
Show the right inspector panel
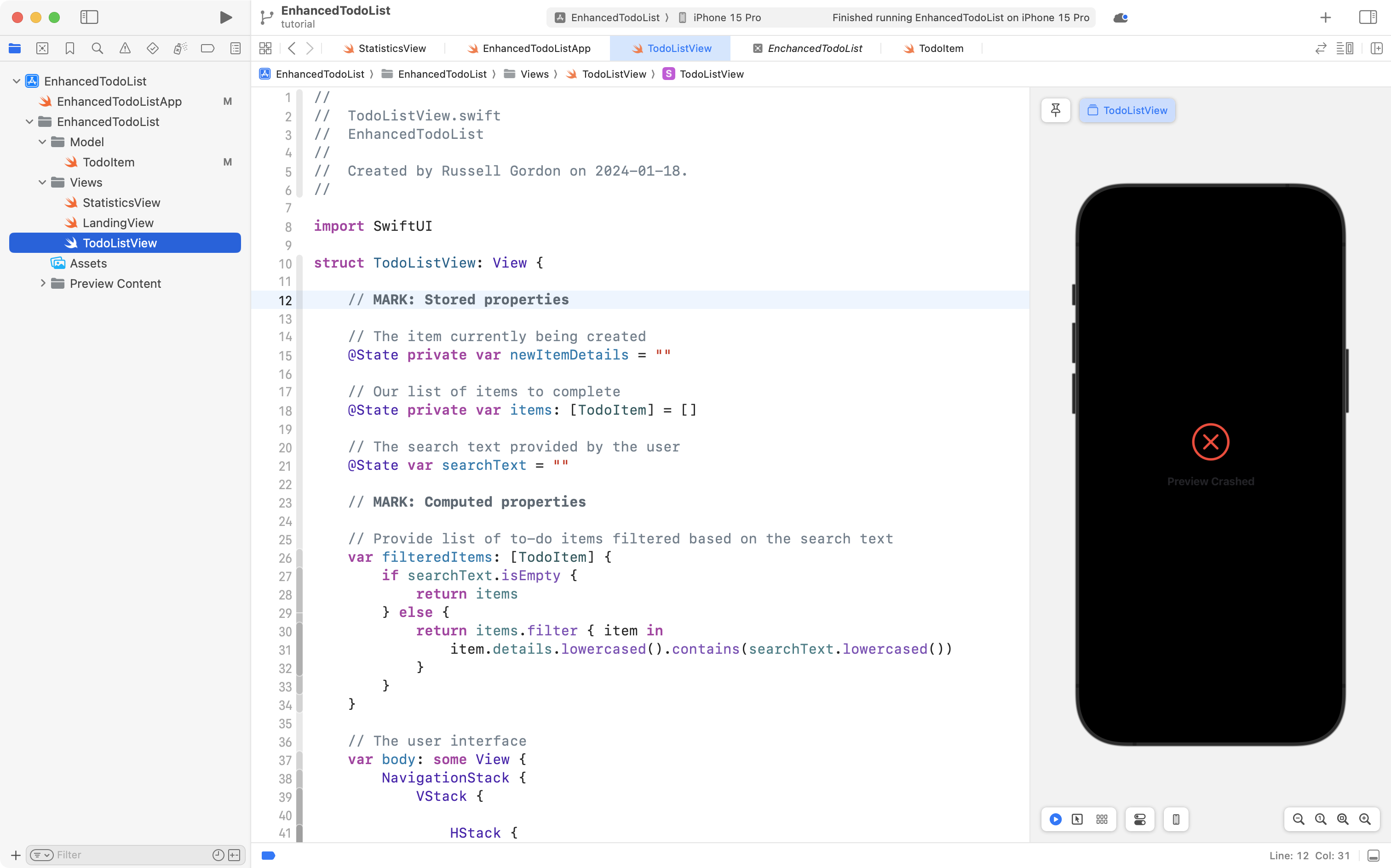1368,17
